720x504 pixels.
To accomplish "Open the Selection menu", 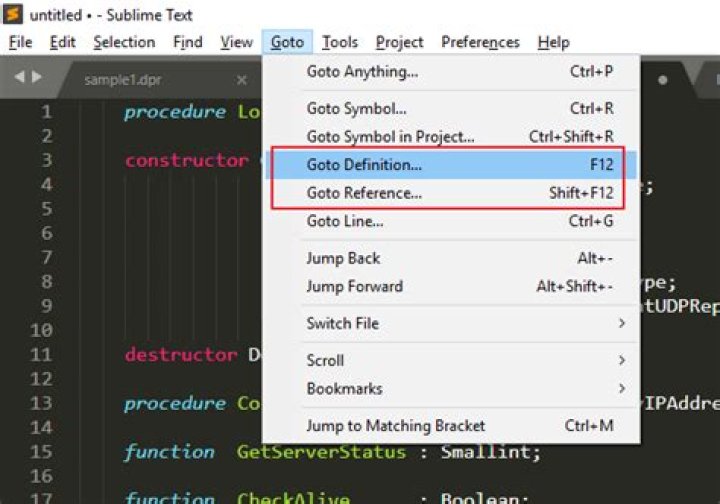I will tap(124, 42).
